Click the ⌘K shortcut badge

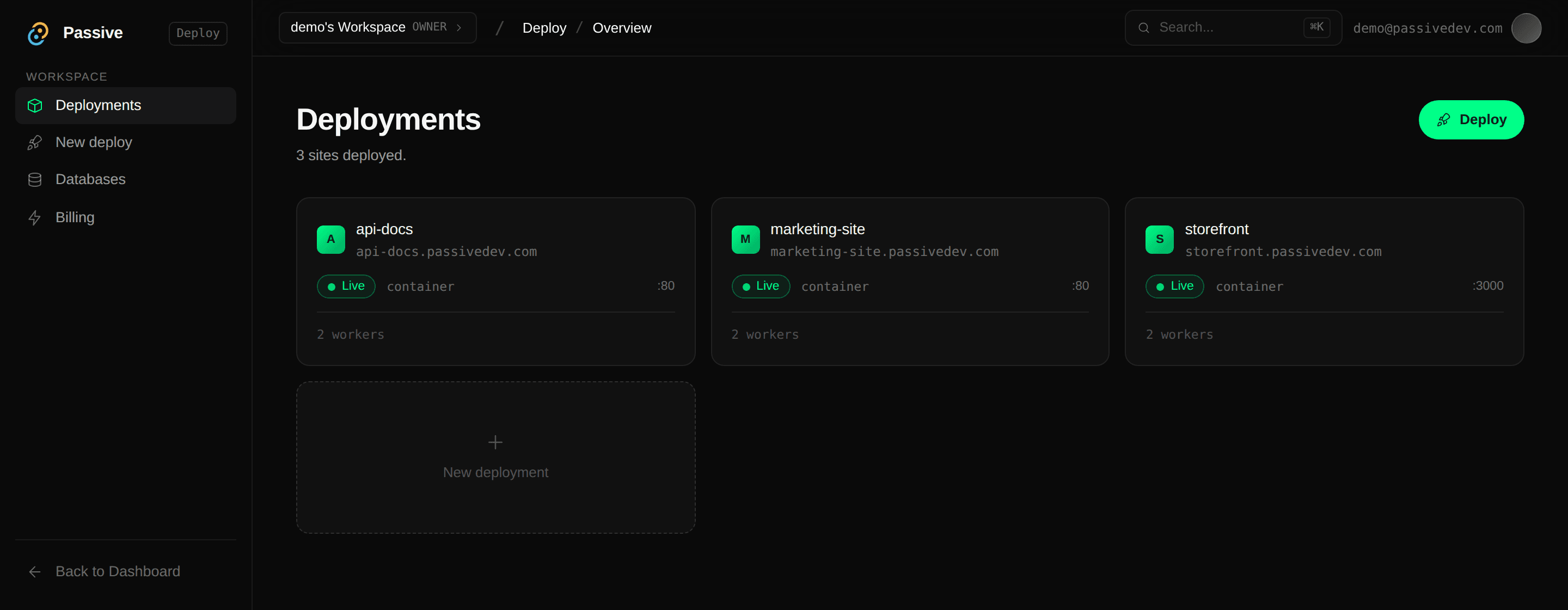[x=1316, y=27]
